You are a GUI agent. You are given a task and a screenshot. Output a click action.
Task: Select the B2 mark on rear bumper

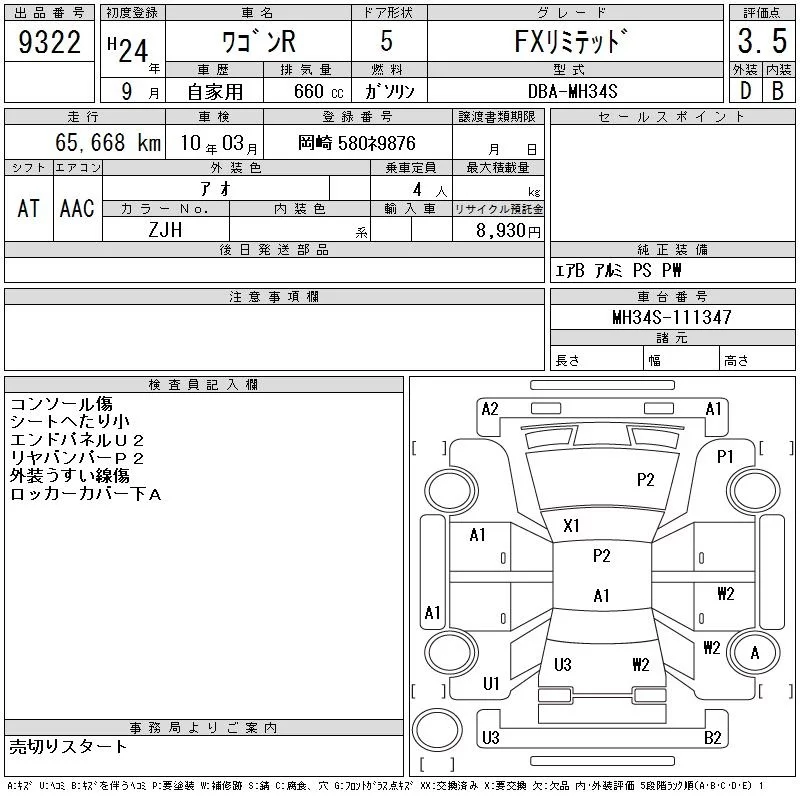coord(712,738)
